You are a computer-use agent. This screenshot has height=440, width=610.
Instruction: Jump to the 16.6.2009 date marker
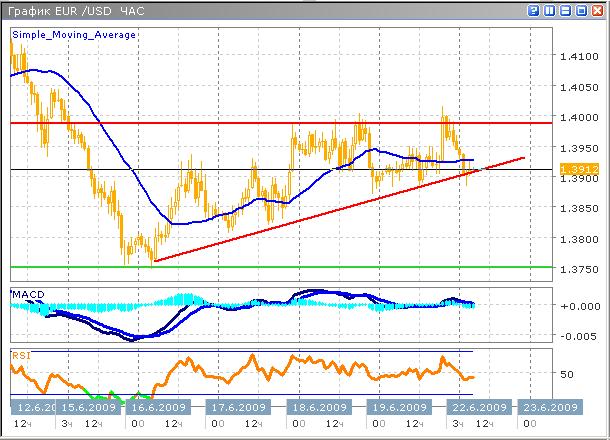tap(156, 408)
